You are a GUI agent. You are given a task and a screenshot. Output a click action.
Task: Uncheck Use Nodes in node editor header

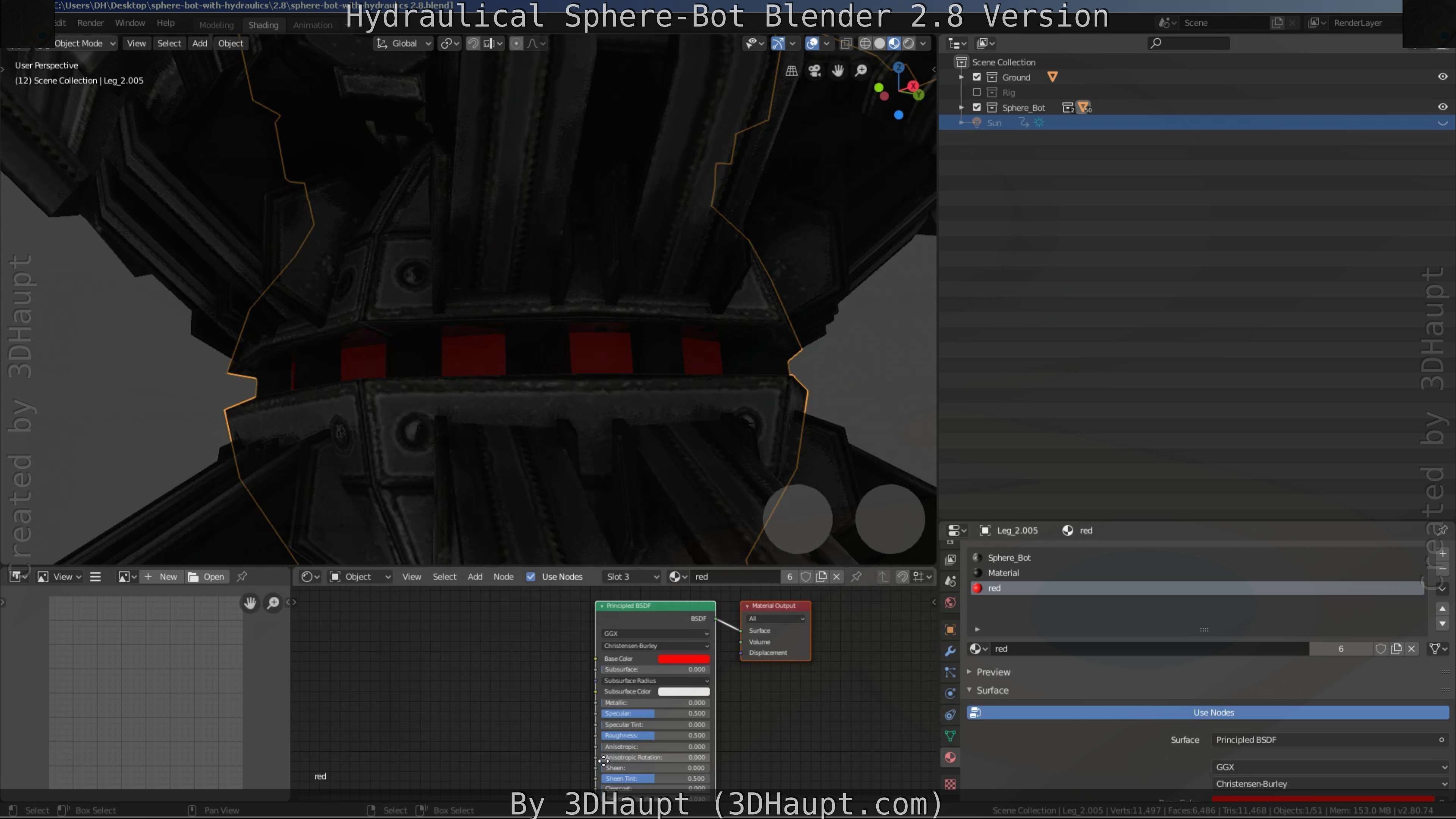point(531,576)
